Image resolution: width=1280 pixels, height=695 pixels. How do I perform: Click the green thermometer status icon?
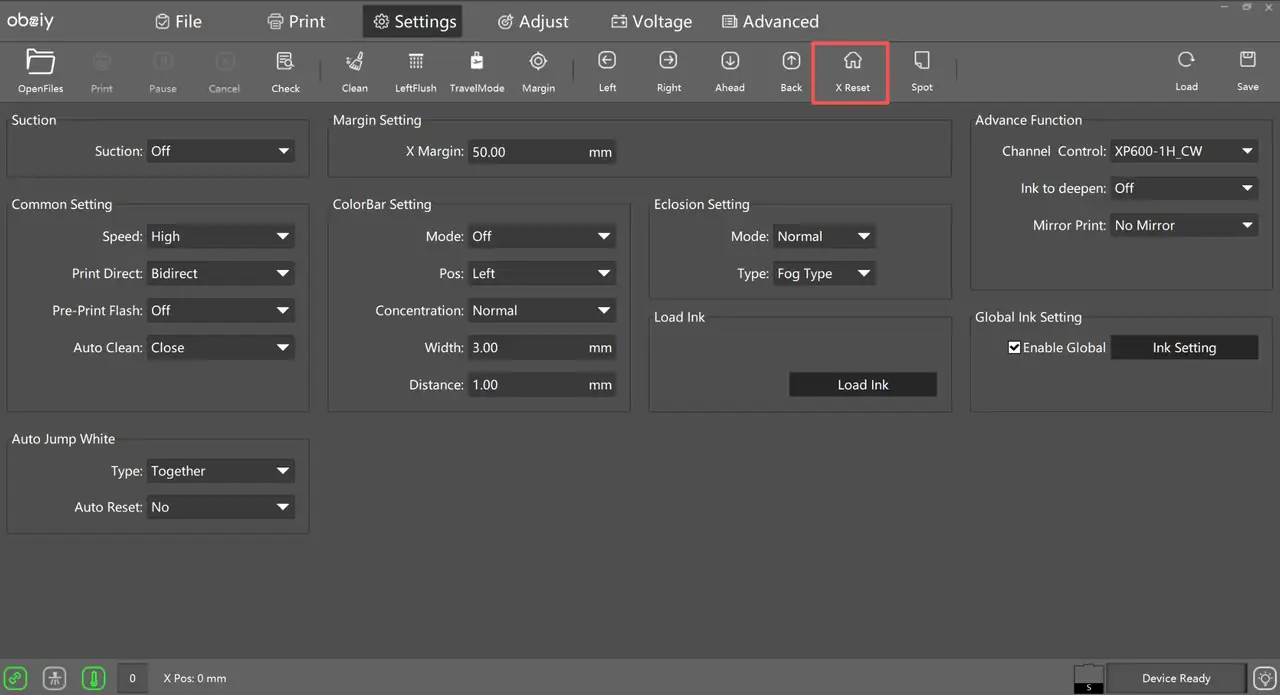coord(93,678)
